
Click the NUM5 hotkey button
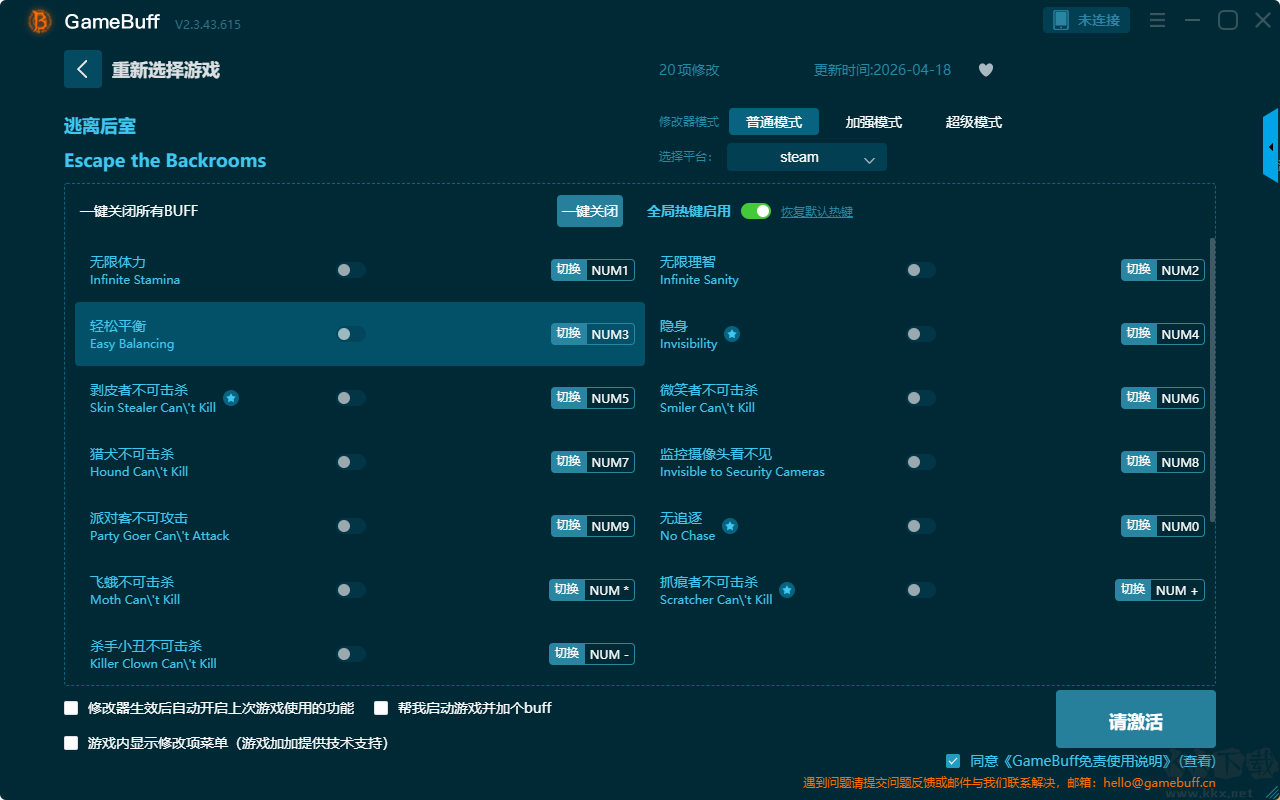[593, 398]
